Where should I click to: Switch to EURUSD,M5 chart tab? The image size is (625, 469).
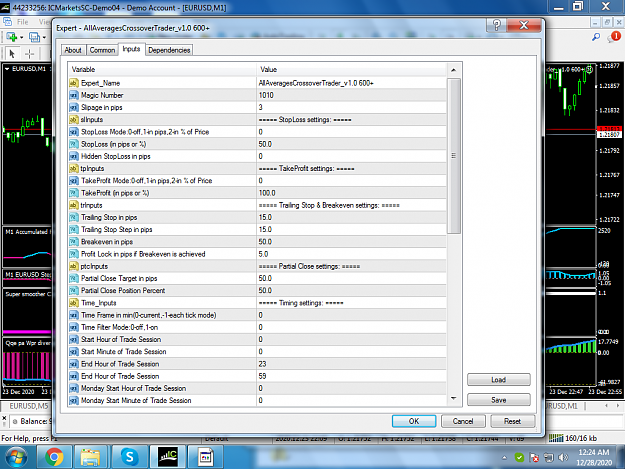pos(28,406)
